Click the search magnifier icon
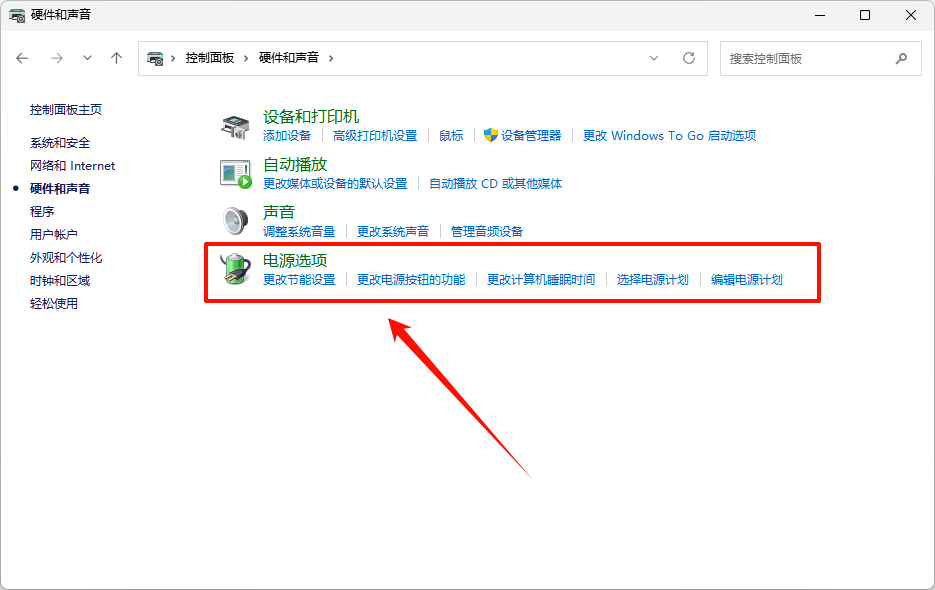 click(902, 58)
